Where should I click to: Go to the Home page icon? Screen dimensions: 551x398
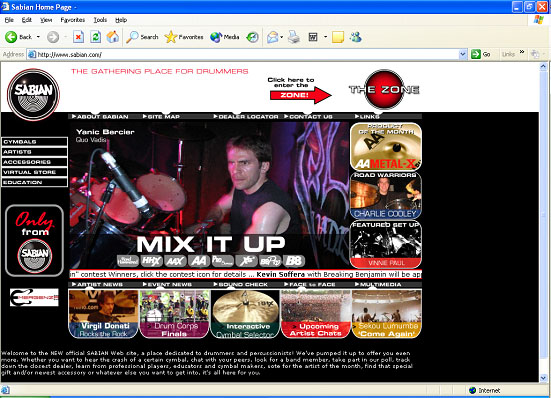(112, 37)
